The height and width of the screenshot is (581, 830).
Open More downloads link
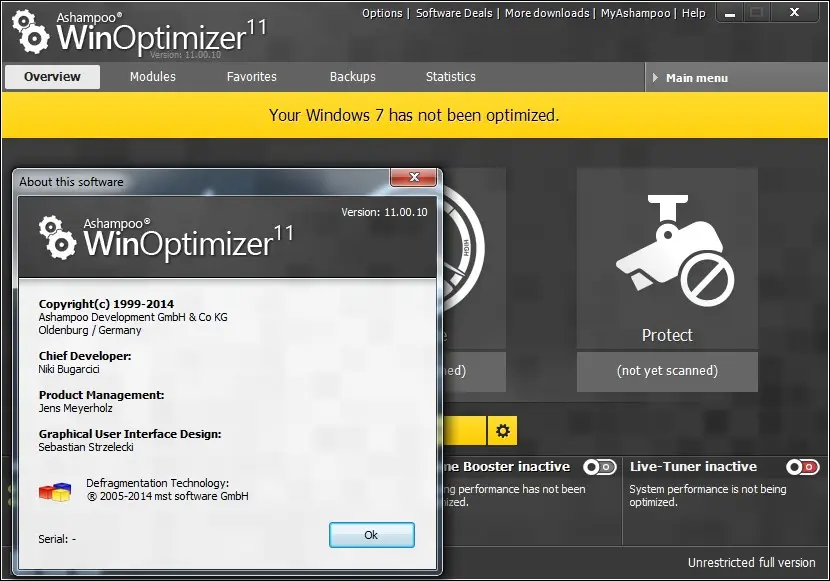coord(547,13)
